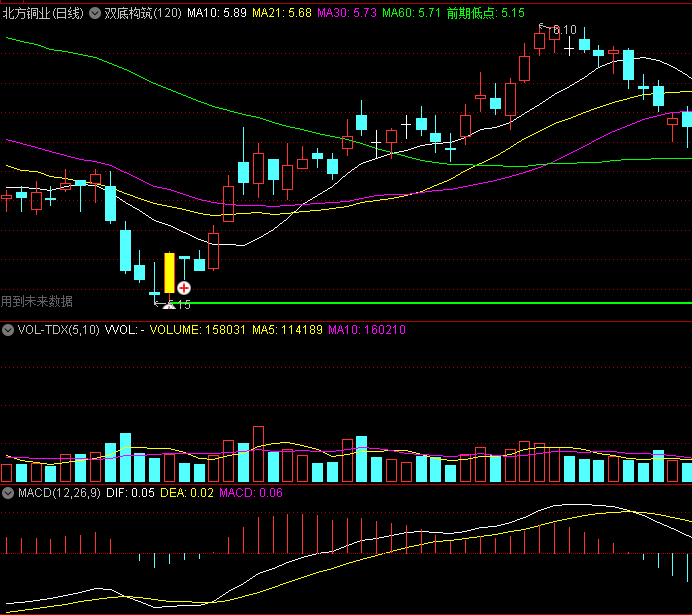The width and height of the screenshot is (692, 615).
Task: Select the VOLUME: 158031 value
Action: [197, 330]
